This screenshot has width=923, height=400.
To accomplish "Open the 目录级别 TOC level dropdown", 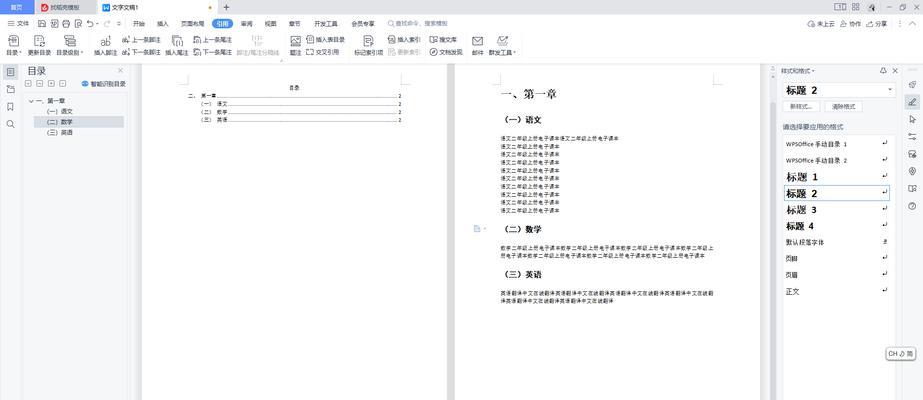I will tap(69, 45).
